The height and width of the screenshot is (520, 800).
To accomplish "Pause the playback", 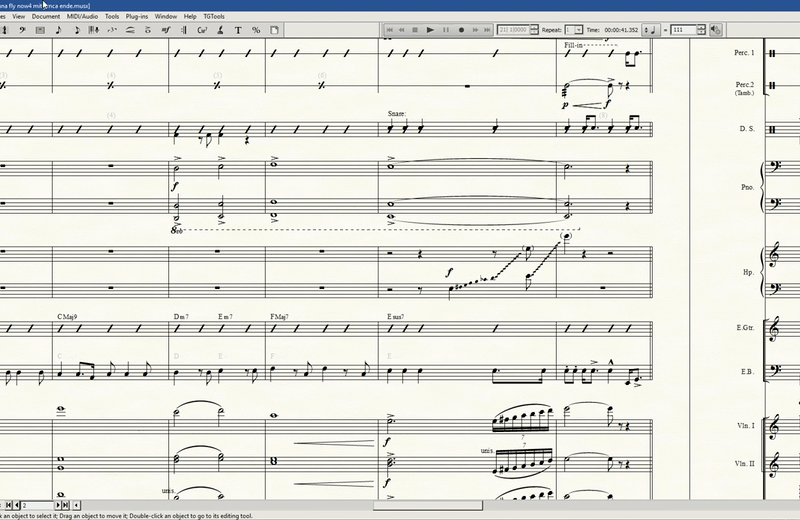I will click(x=445, y=30).
